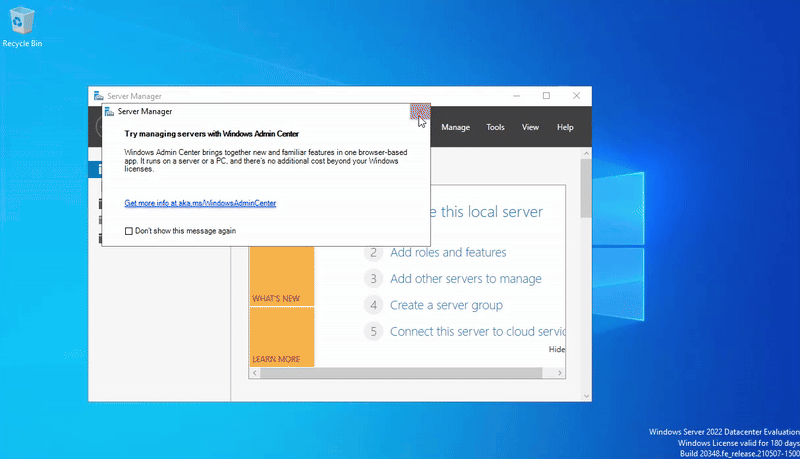The height and width of the screenshot is (459, 800).
Task: Select the LEARN MORE tile
Action: tap(282, 337)
